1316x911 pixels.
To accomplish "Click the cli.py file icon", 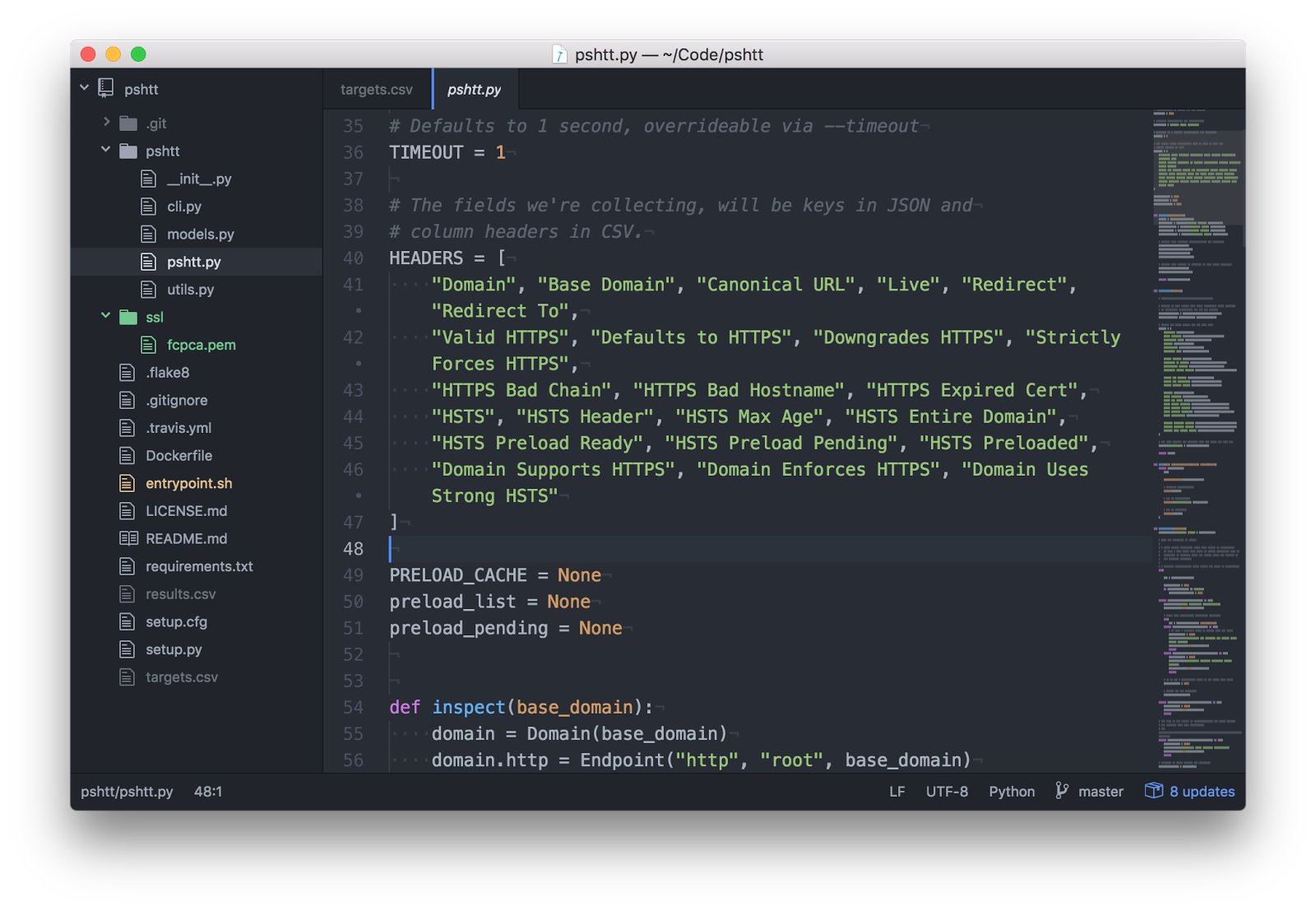I will (x=148, y=207).
